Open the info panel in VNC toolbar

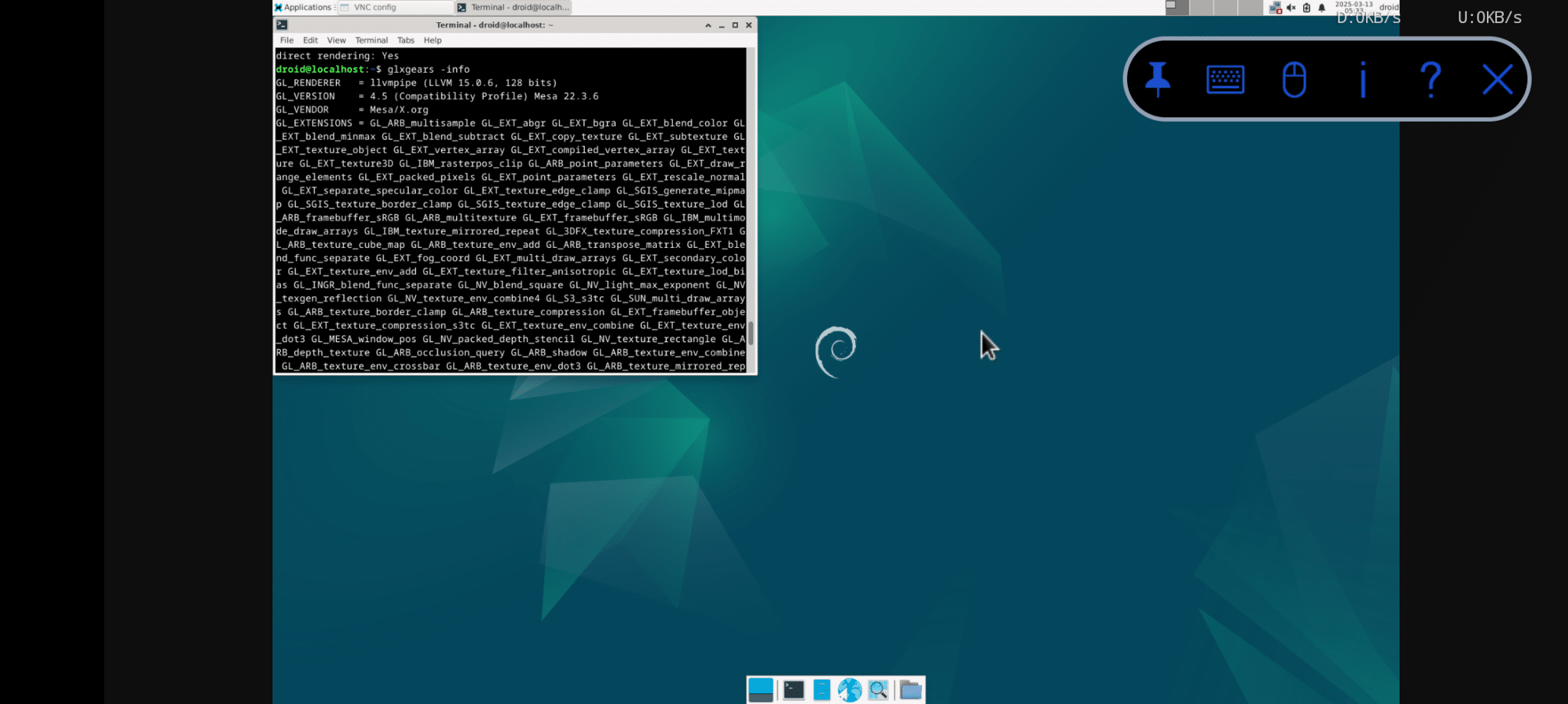[x=1362, y=79]
